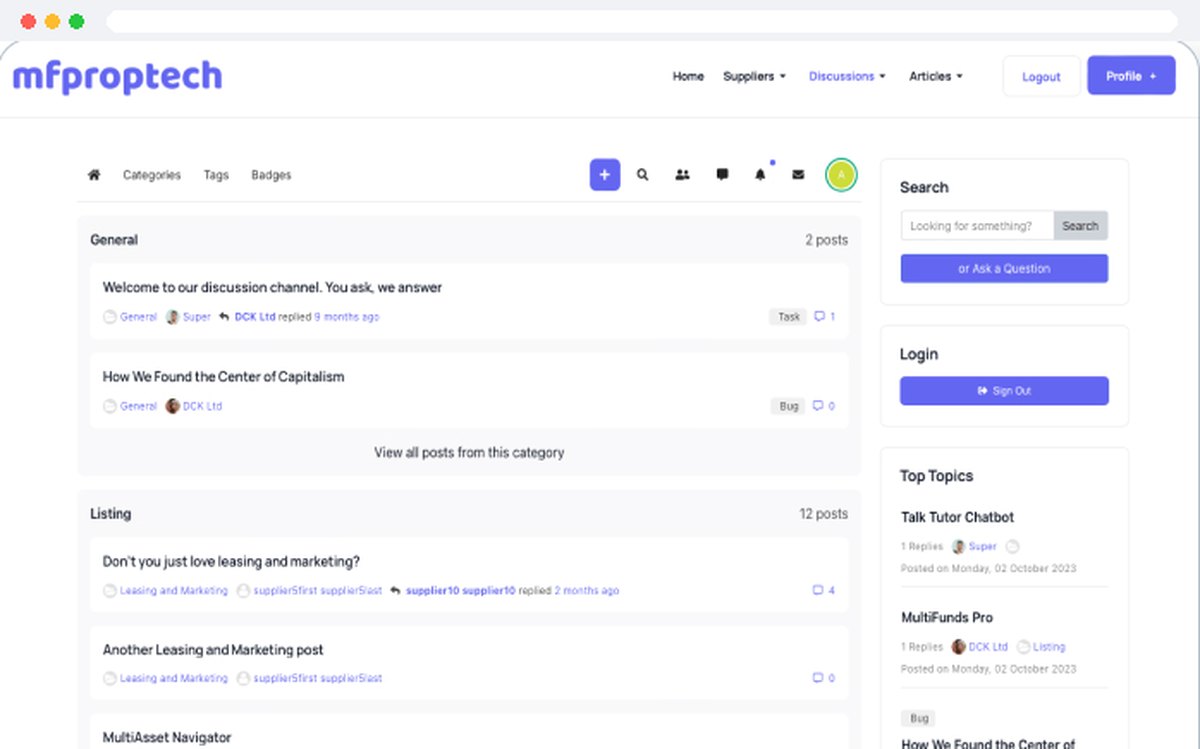Click 'or Ask a Question' button

[1004, 268]
